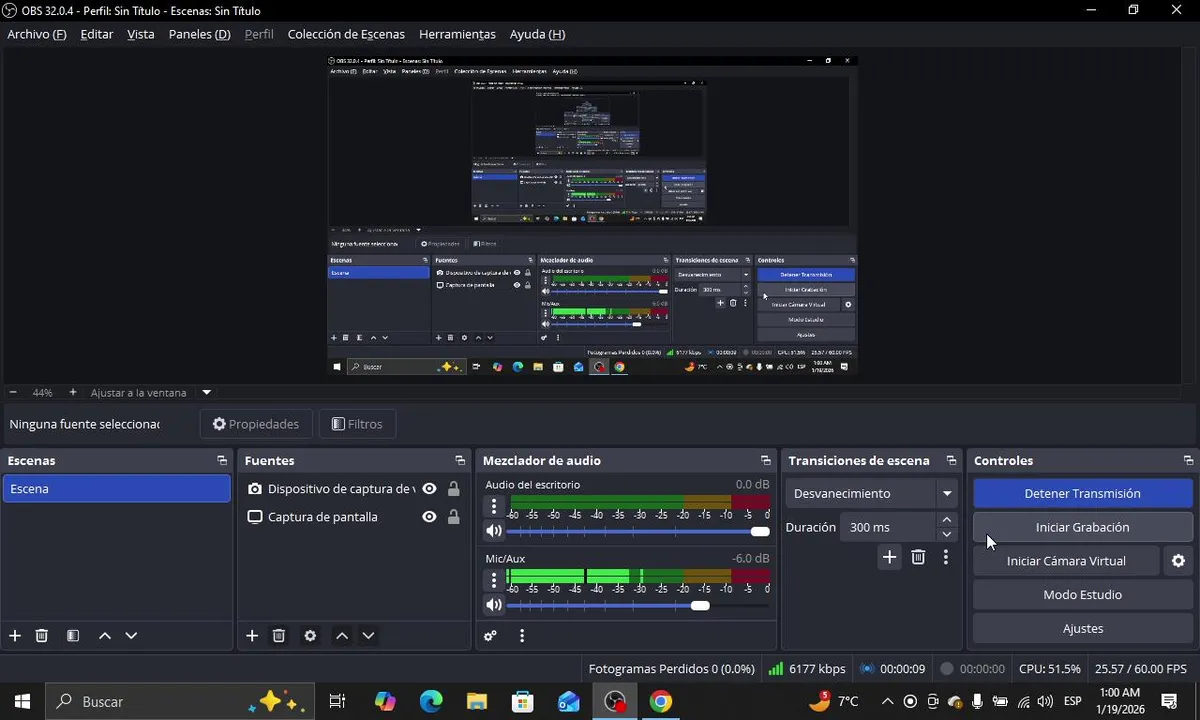Mute Audio del escritorio speaker
Image resolution: width=1200 pixels, height=720 pixels.
(493, 531)
